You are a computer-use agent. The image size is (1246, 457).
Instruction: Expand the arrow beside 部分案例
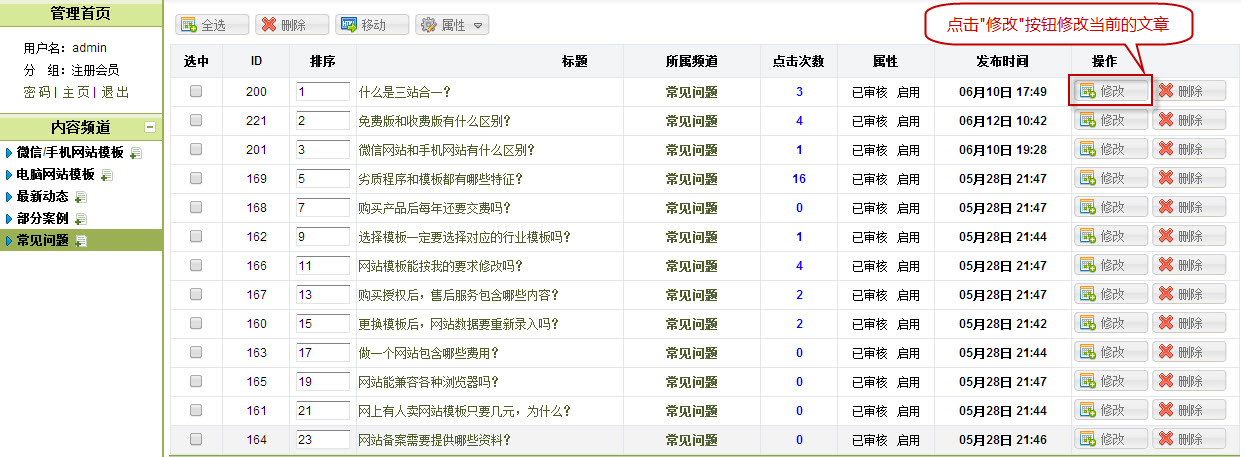click(x=8, y=219)
